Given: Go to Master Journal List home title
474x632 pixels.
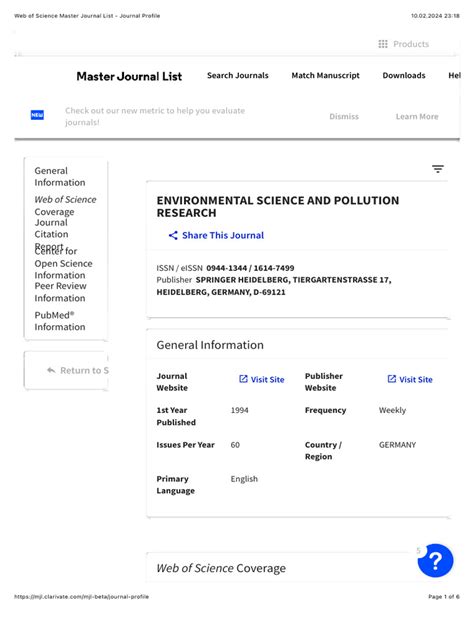Looking at the screenshot, I should click(x=129, y=76).
